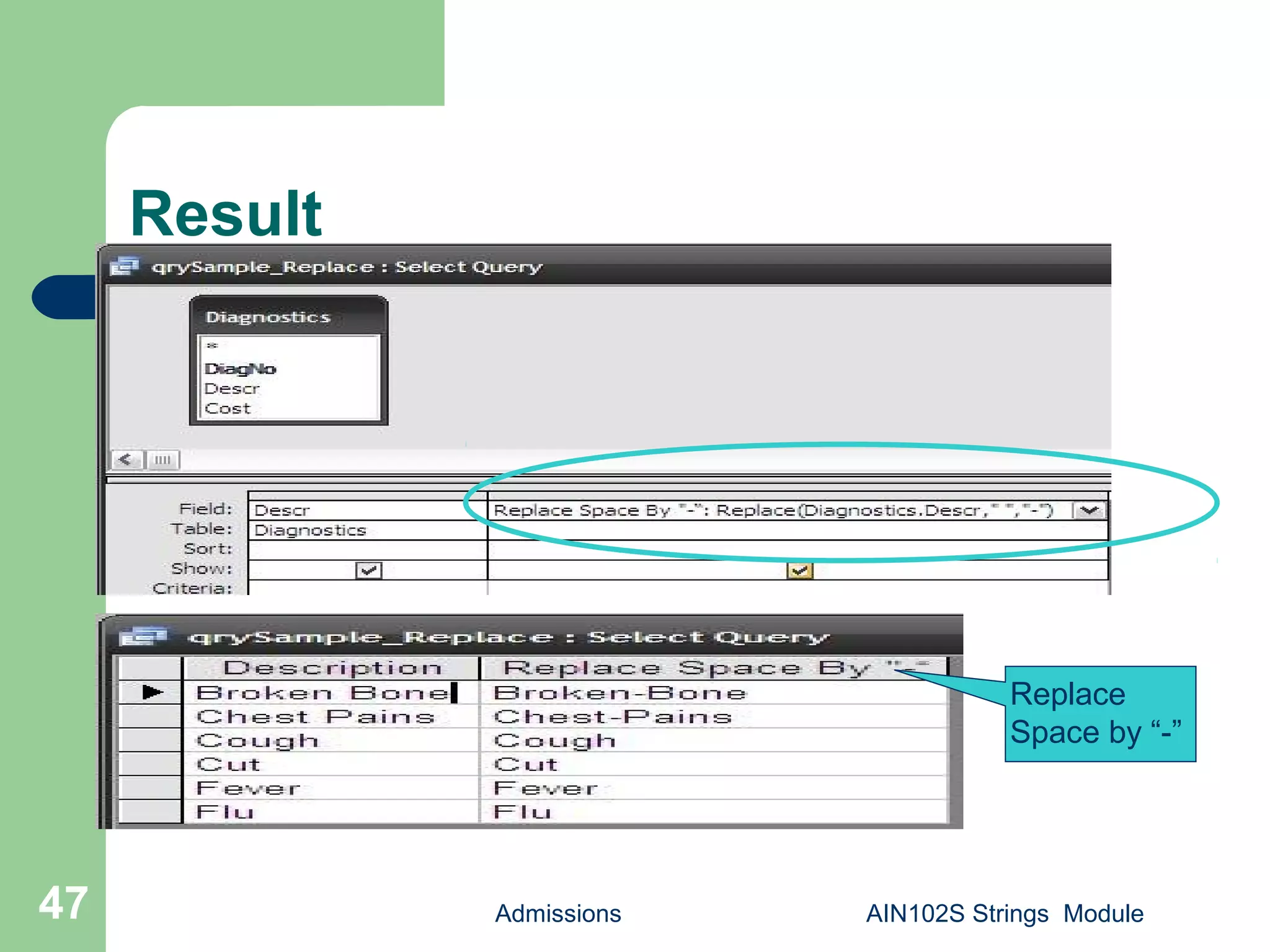
Task: Click the Cough cell in the Description column
Action: [x=332, y=740]
